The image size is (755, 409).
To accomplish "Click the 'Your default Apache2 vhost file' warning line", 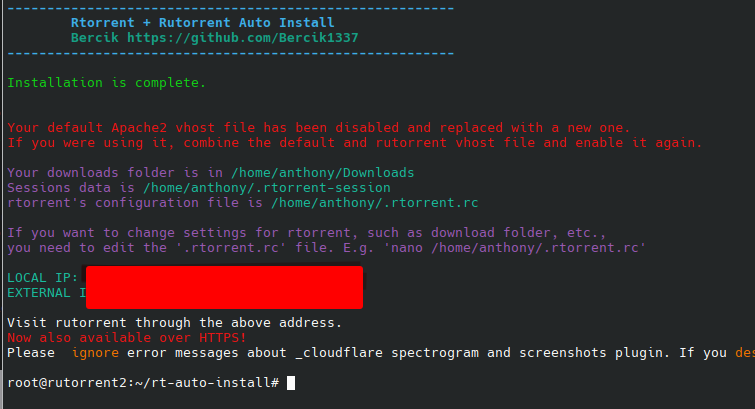I will 318,128.
